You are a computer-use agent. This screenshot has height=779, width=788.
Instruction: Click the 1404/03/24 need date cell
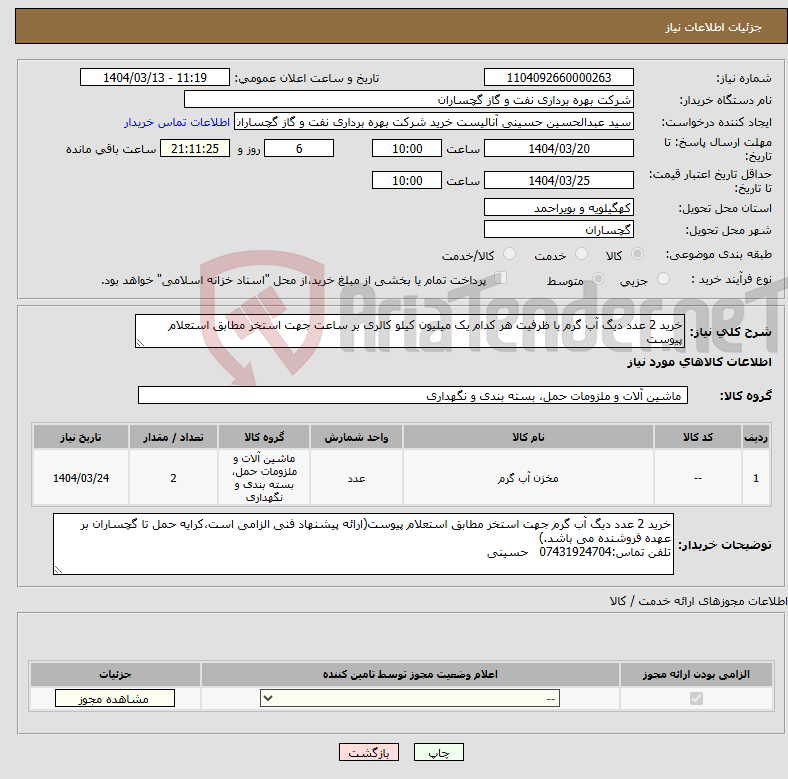tap(81, 478)
